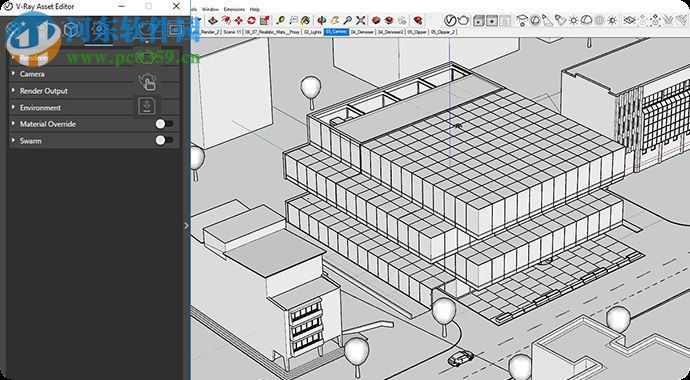Select the Move tool
The image size is (690, 380).
[239, 20]
